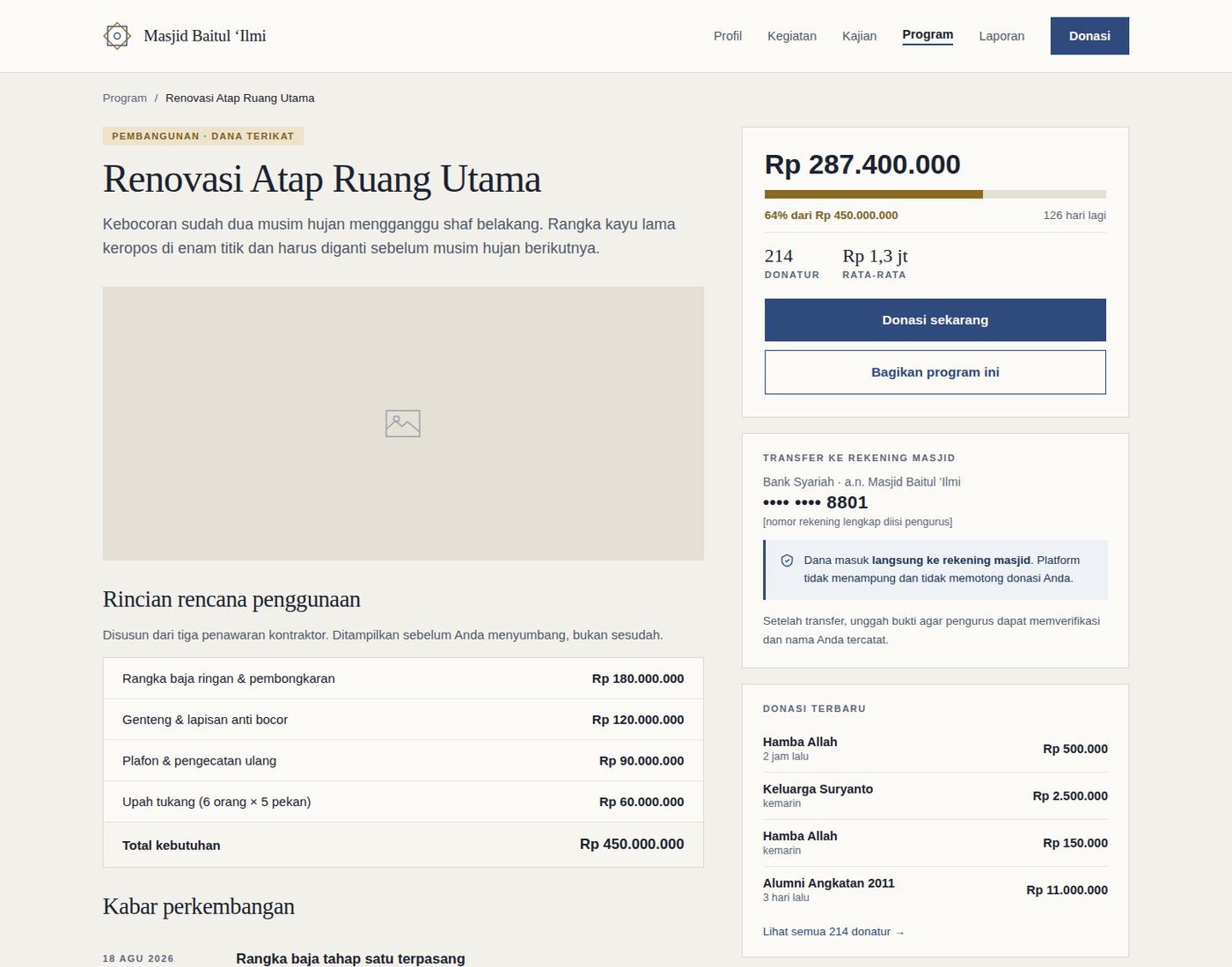Viewport: 1232px width, 967px height.
Task: Click the Rp 1,3 jt rata-rata statistic
Action: pos(875,263)
